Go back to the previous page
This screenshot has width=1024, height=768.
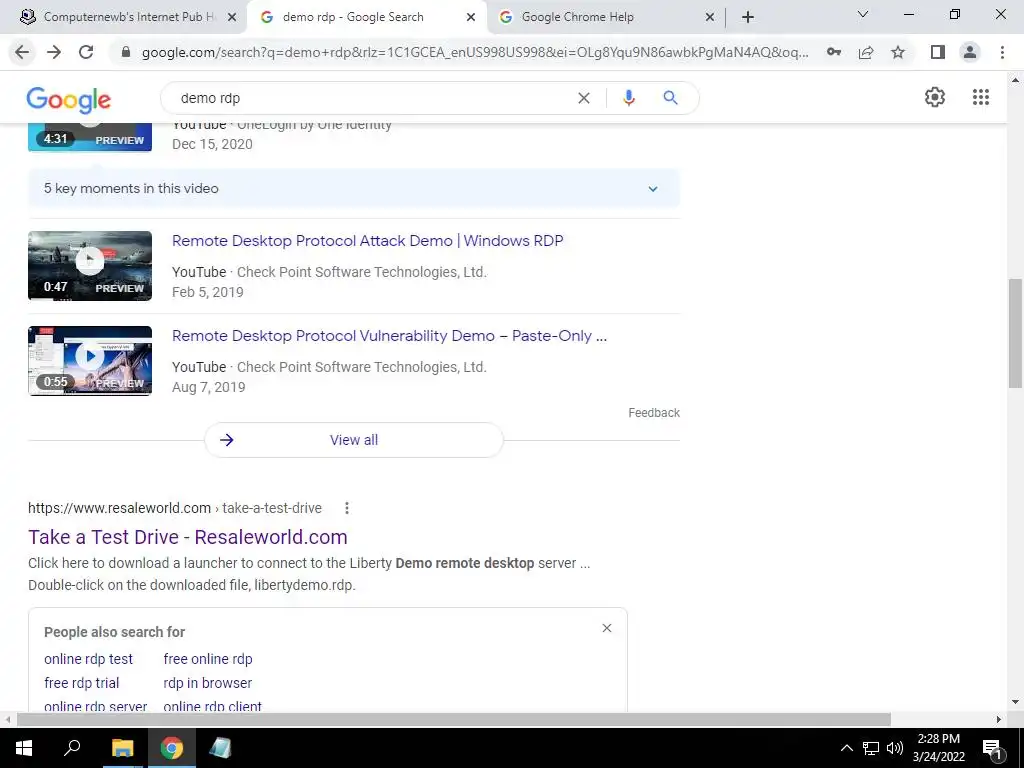point(22,52)
